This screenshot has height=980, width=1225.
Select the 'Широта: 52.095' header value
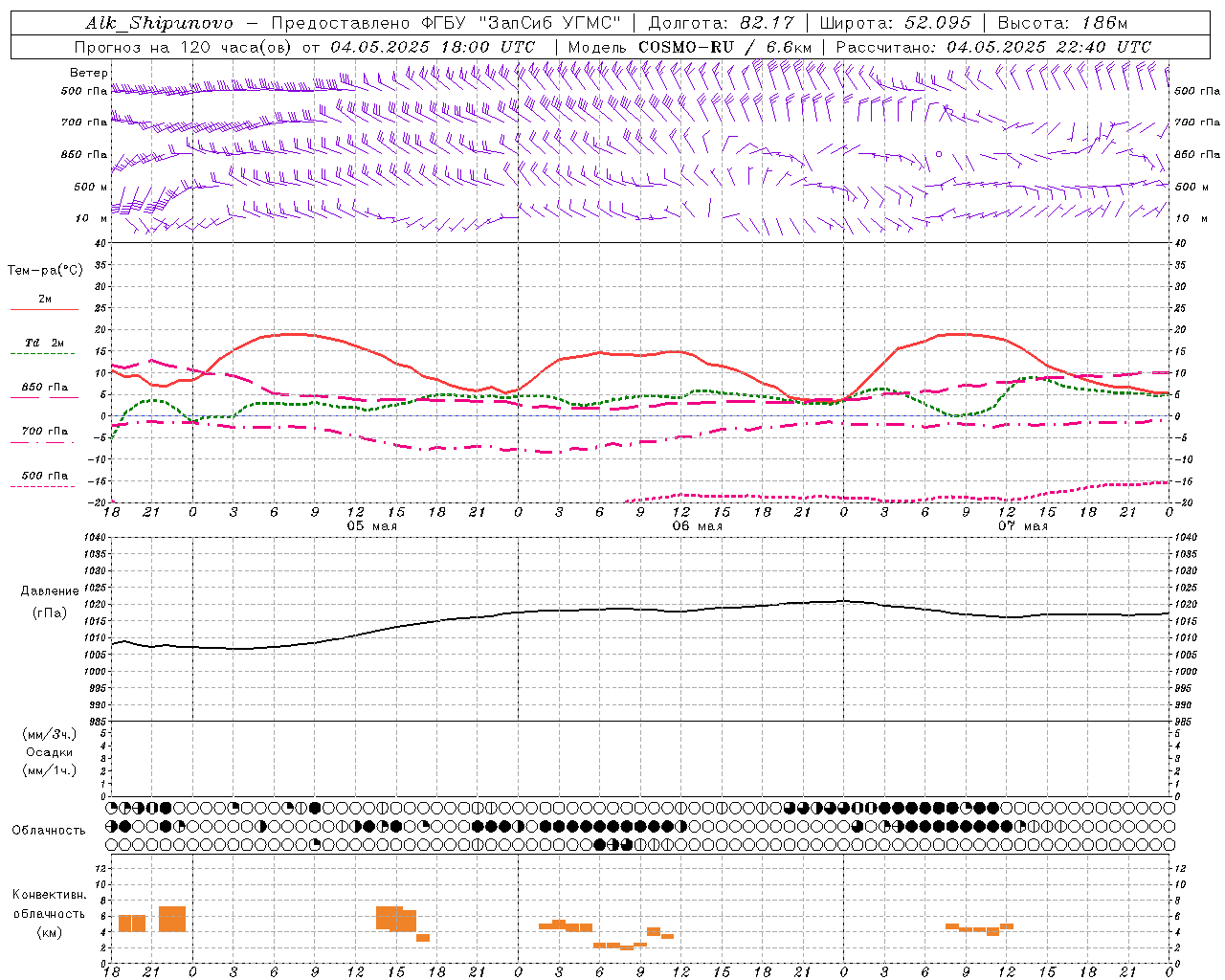(896, 23)
